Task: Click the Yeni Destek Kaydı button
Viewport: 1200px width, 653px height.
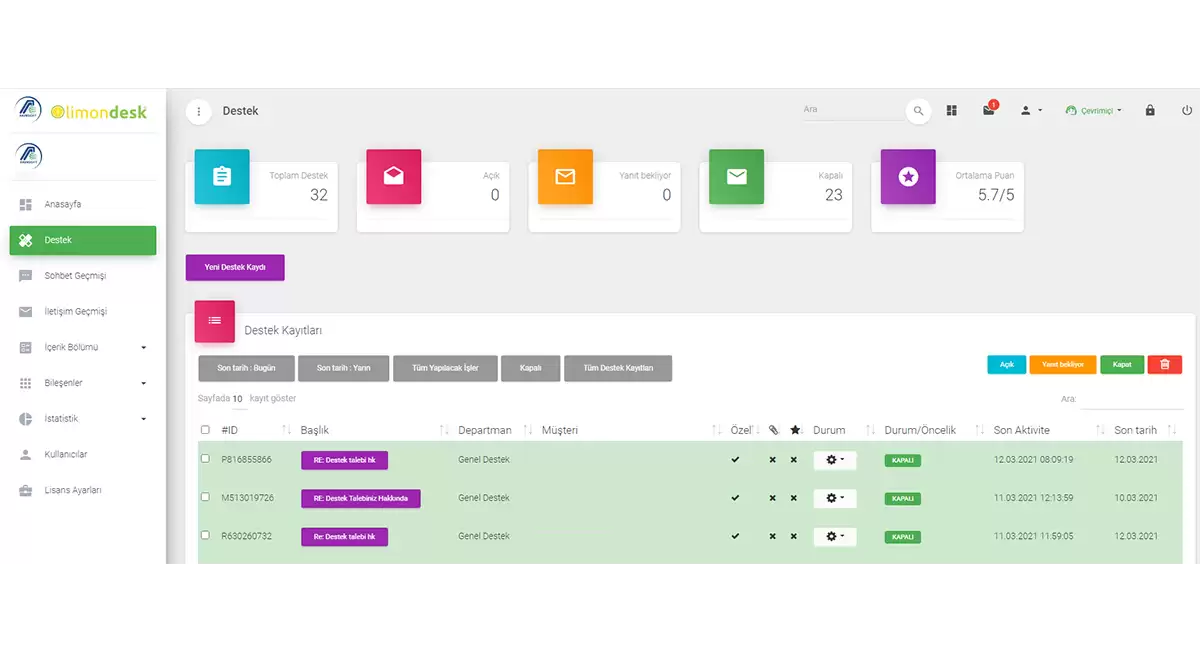Action: point(235,268)
